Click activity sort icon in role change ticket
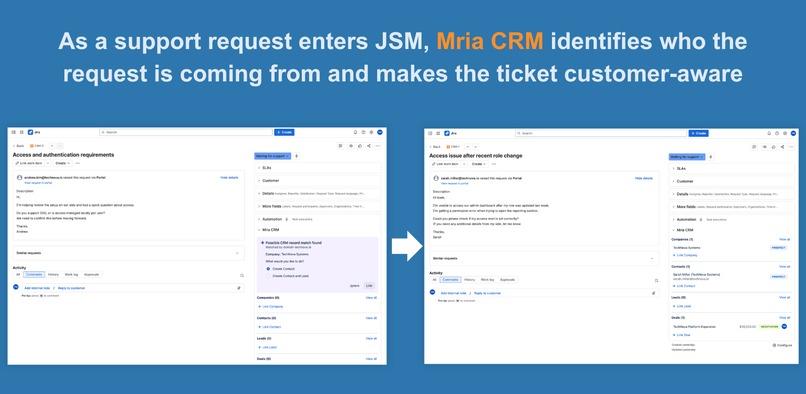This screenshot has height=394, width=806. [656, 280]
